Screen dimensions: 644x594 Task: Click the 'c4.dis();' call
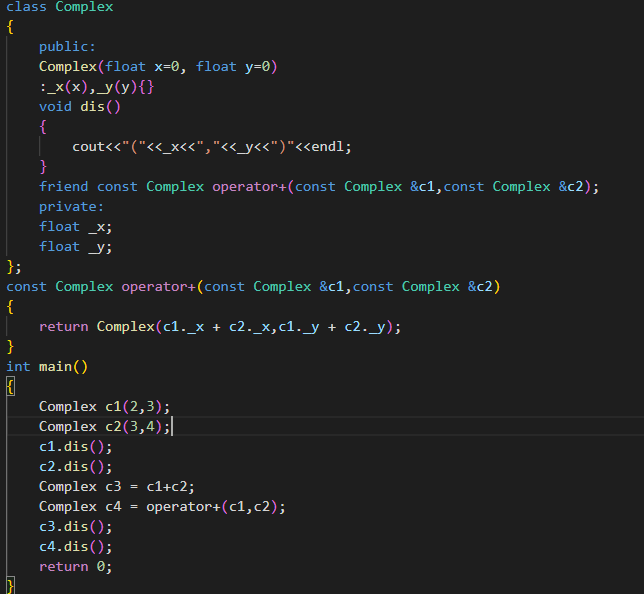pyautogui.click(x=76, y=547)
